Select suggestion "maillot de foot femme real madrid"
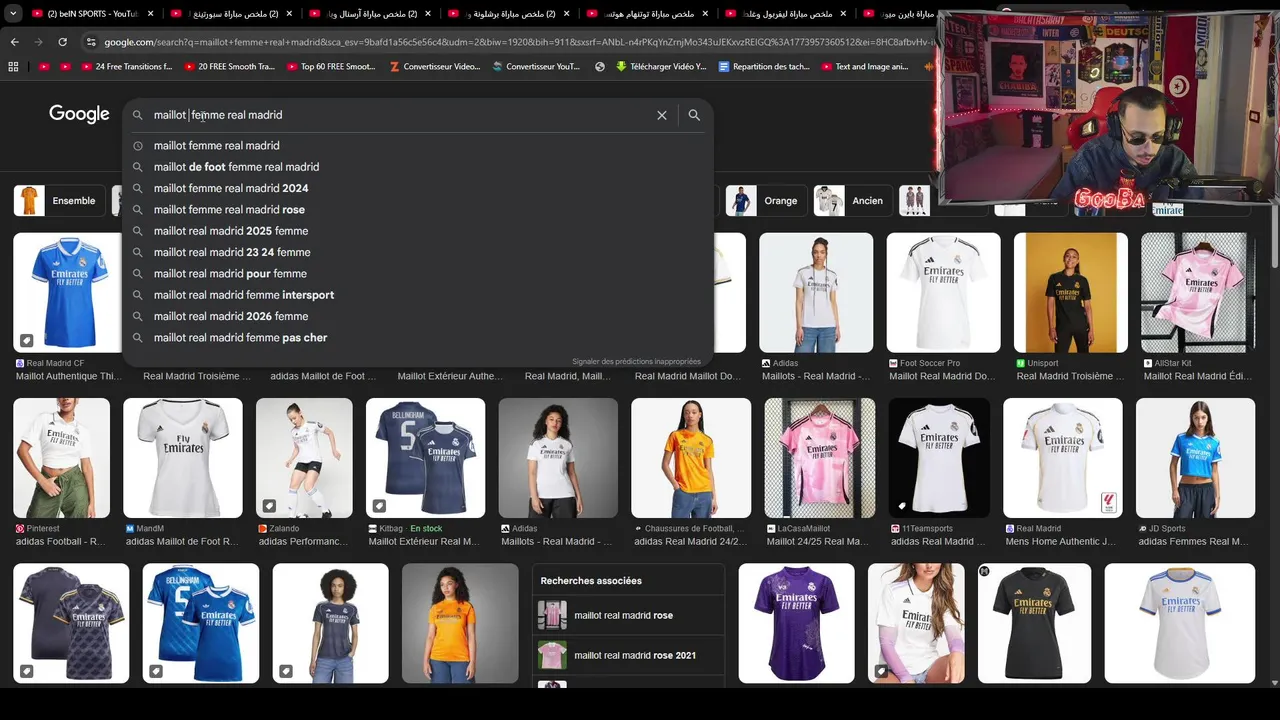 tap(418, 167)
